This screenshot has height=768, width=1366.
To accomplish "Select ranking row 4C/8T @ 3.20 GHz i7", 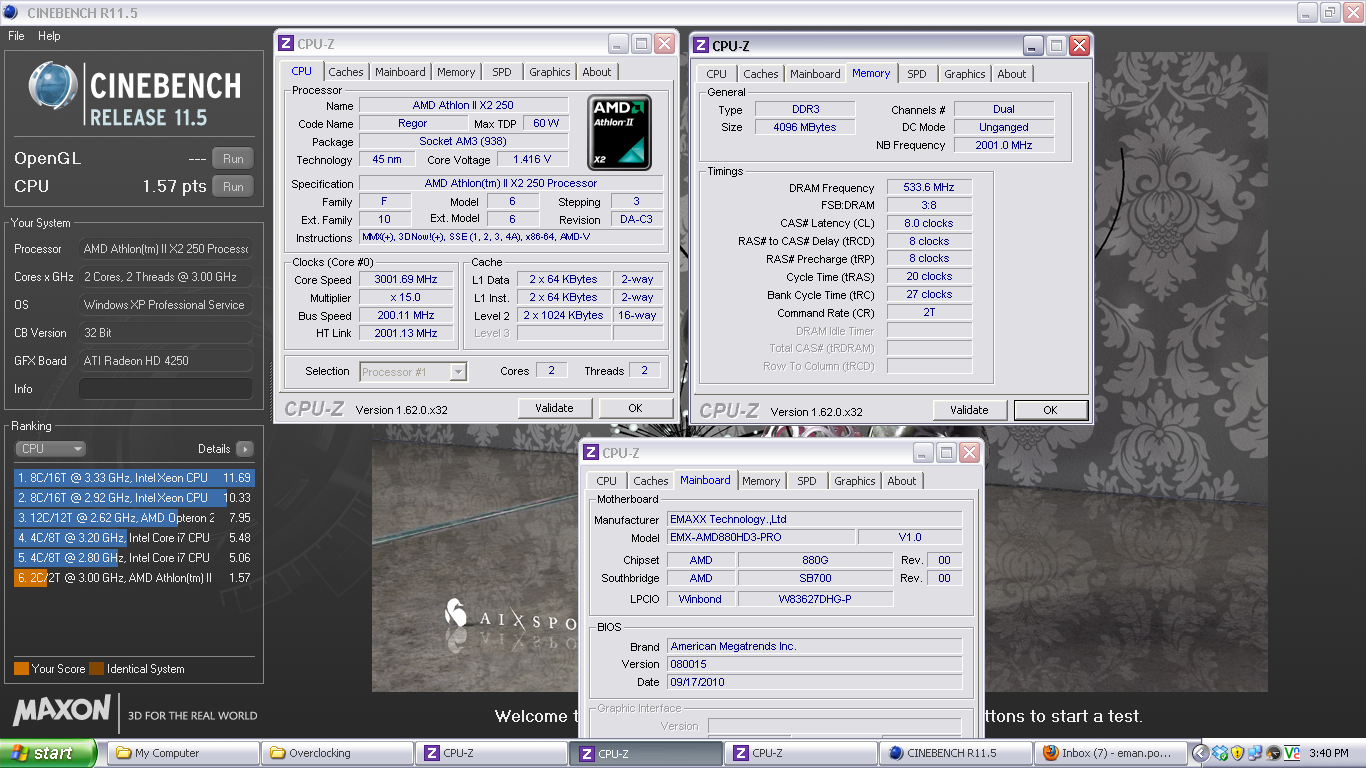I will [x=134, y=538].
